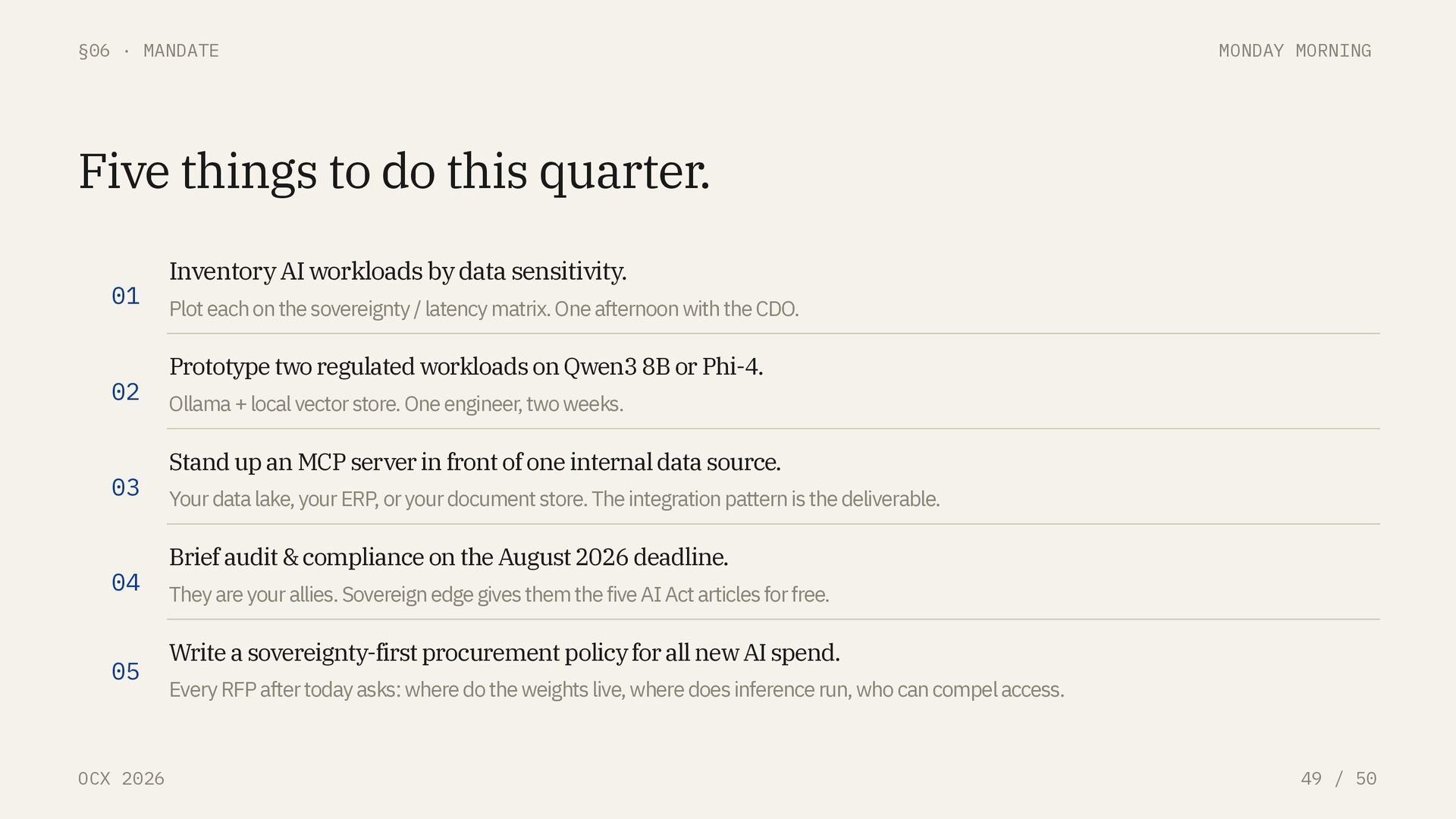Select item number 05
1456x819 pixels.
(x=126, y=671)
